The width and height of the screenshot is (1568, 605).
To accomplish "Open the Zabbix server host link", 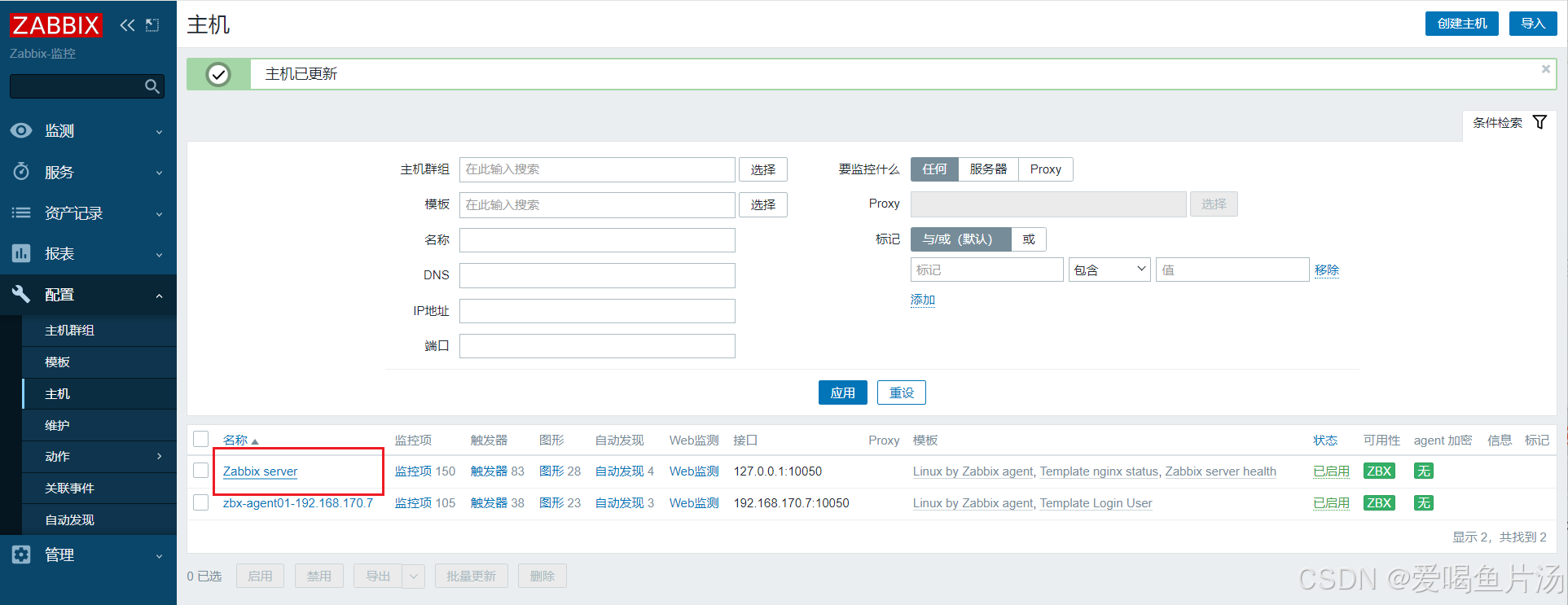I will [x=260, y=471].
